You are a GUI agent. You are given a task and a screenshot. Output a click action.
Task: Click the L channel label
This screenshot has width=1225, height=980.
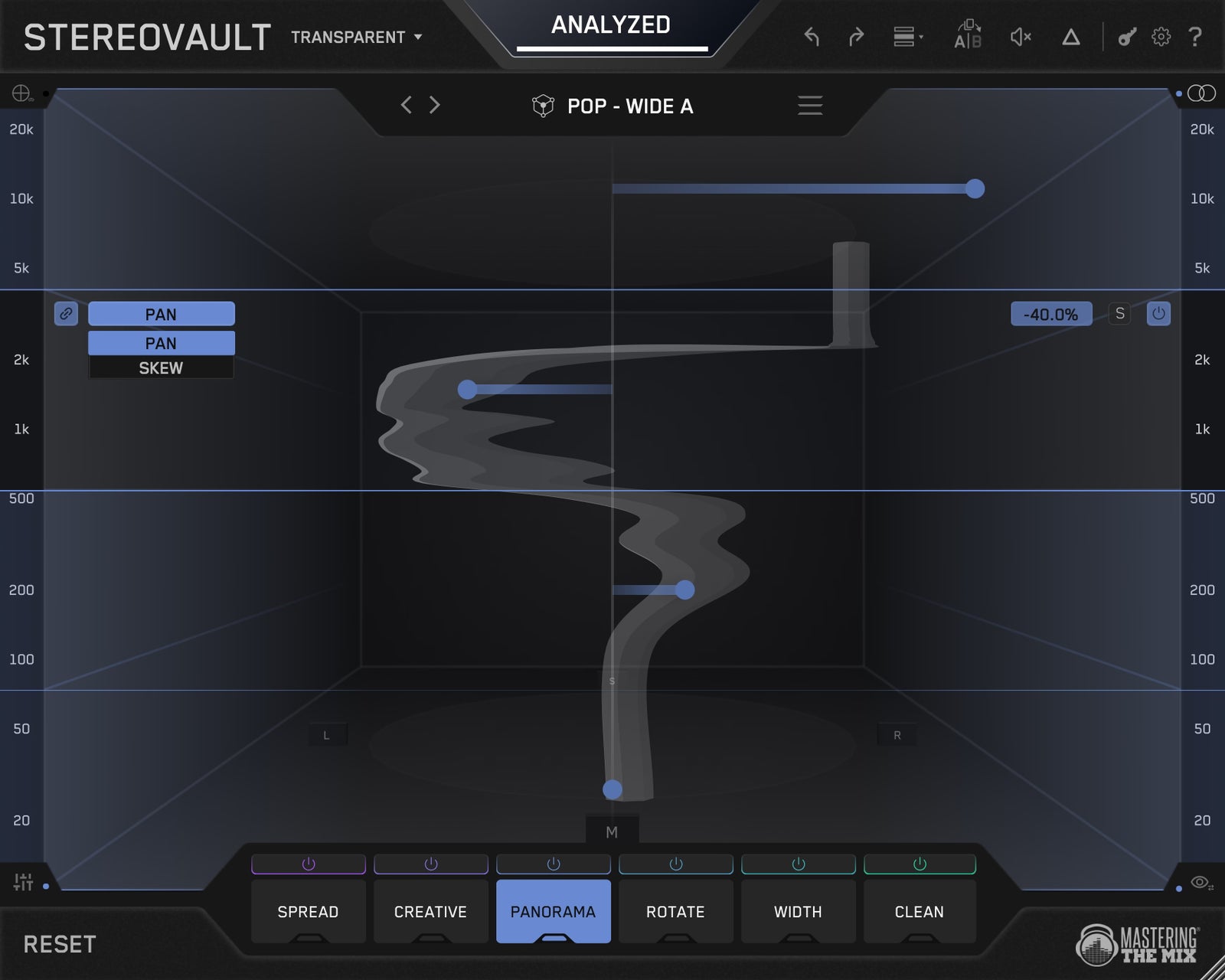[327, 735]
